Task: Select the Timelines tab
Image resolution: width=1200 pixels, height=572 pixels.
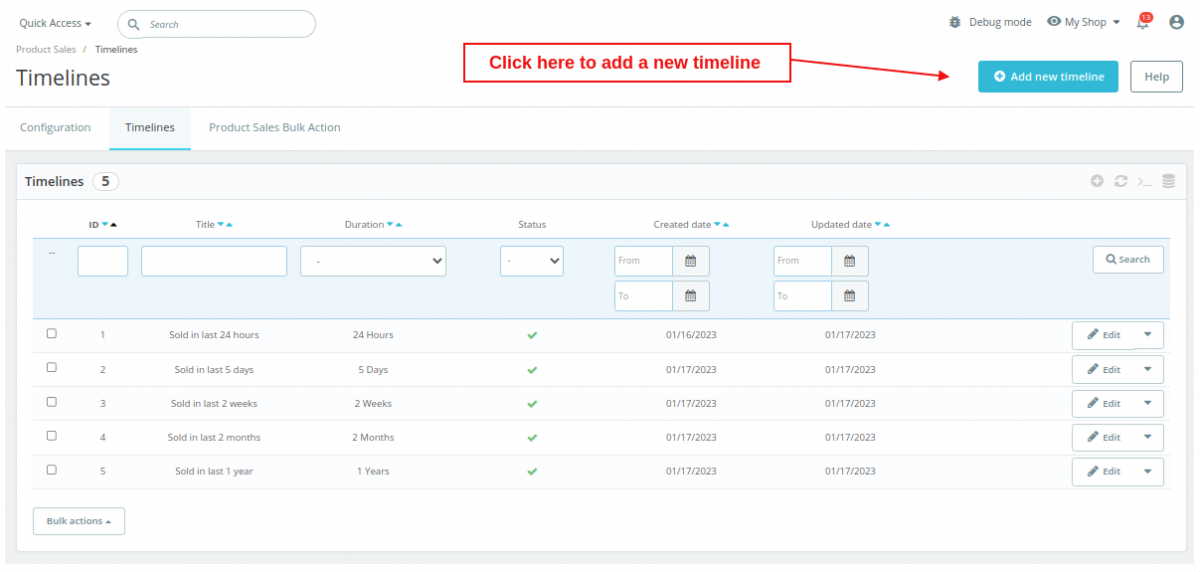Action: (150, 128)
